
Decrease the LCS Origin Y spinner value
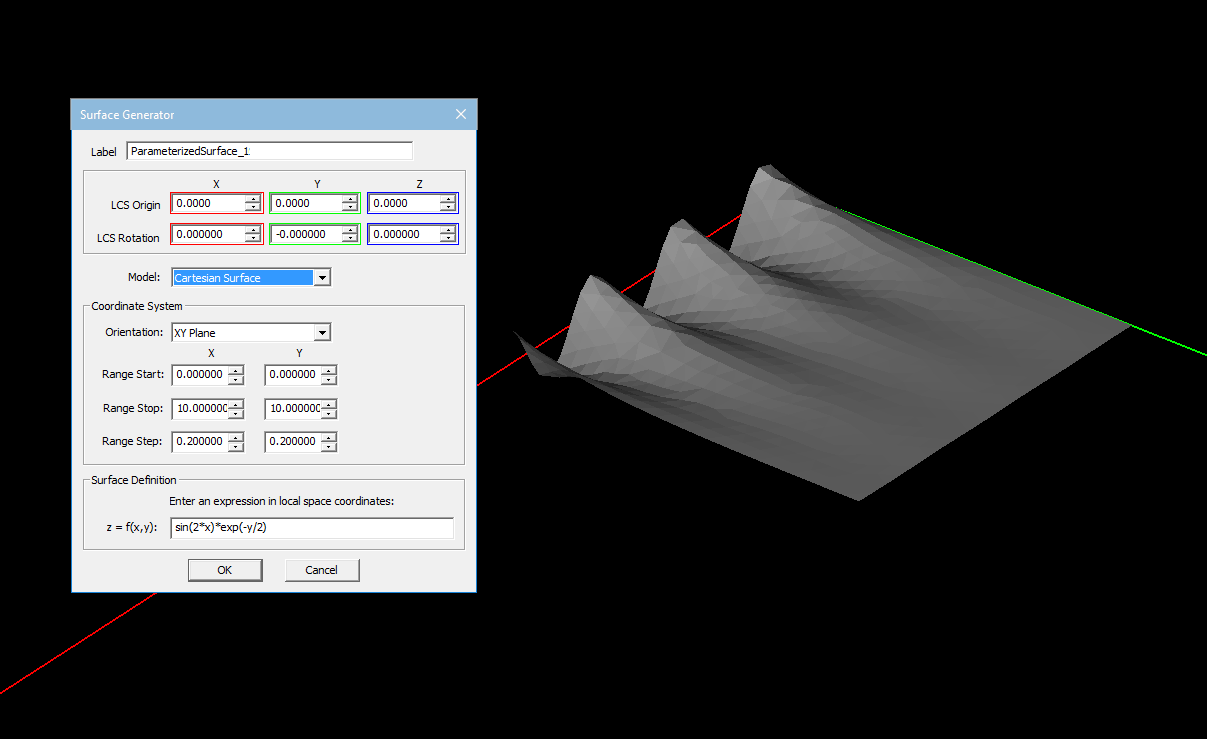click(350, 207)
